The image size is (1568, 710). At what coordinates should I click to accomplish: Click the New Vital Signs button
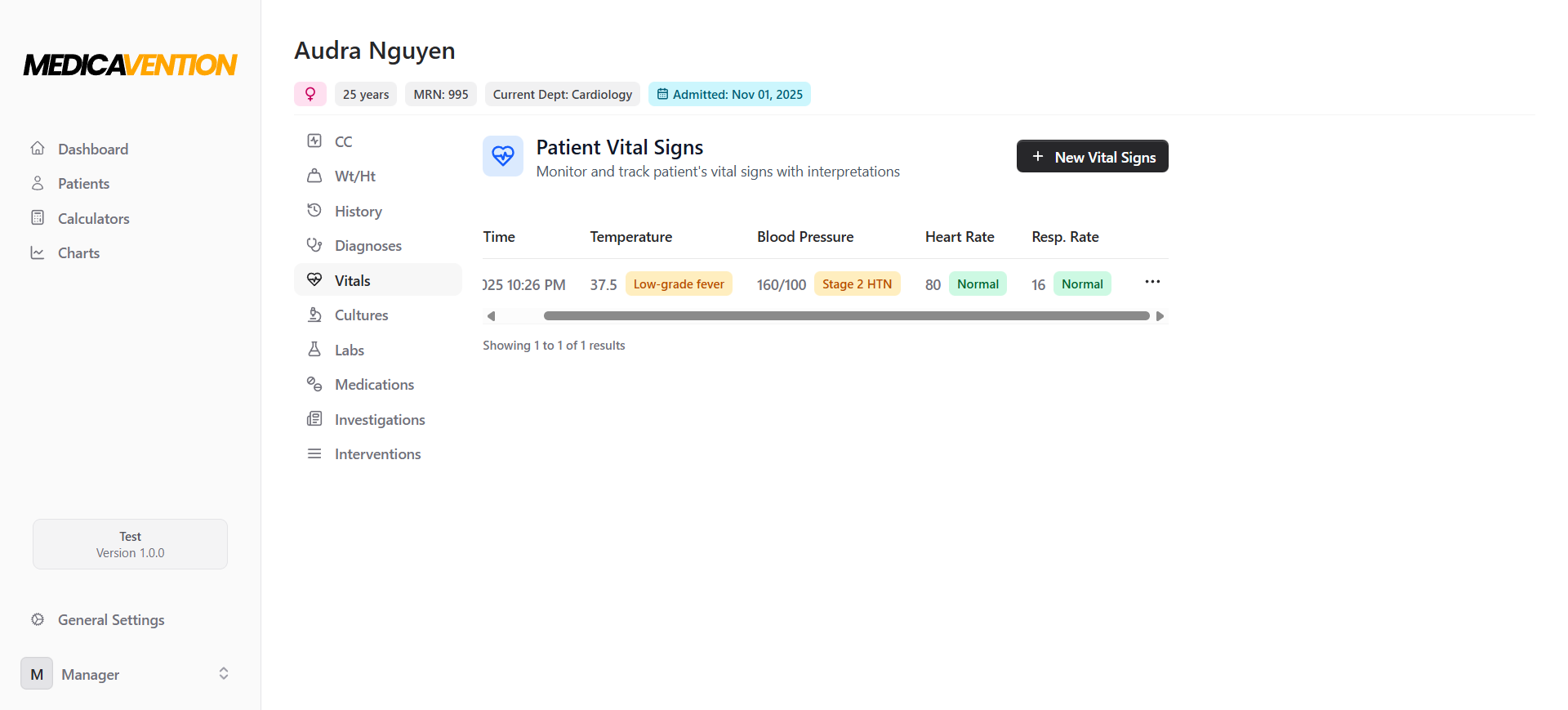(x=1092, y=156)
